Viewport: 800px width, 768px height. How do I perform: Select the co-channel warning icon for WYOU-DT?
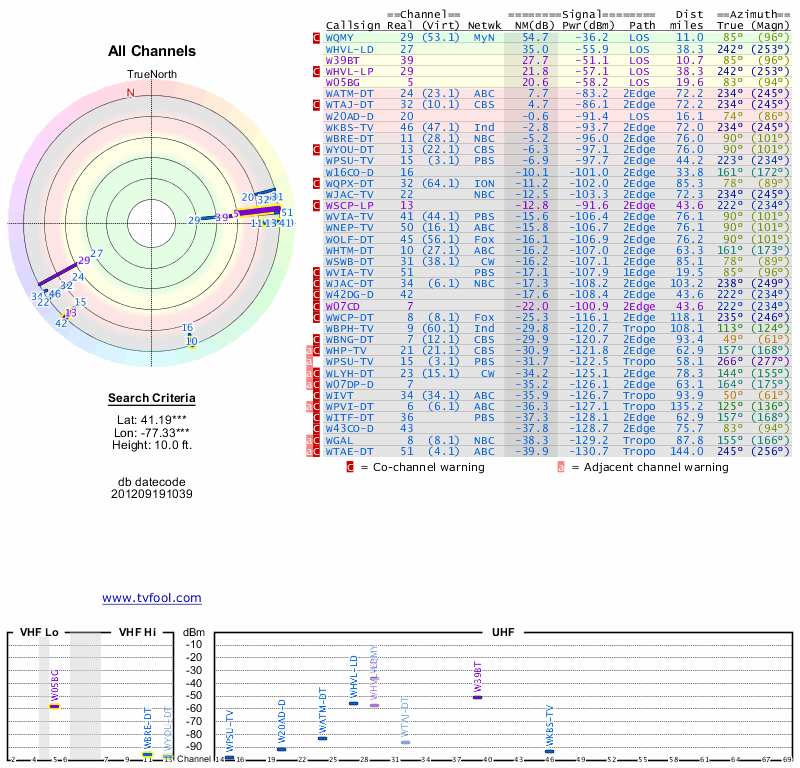coord(317,150)
